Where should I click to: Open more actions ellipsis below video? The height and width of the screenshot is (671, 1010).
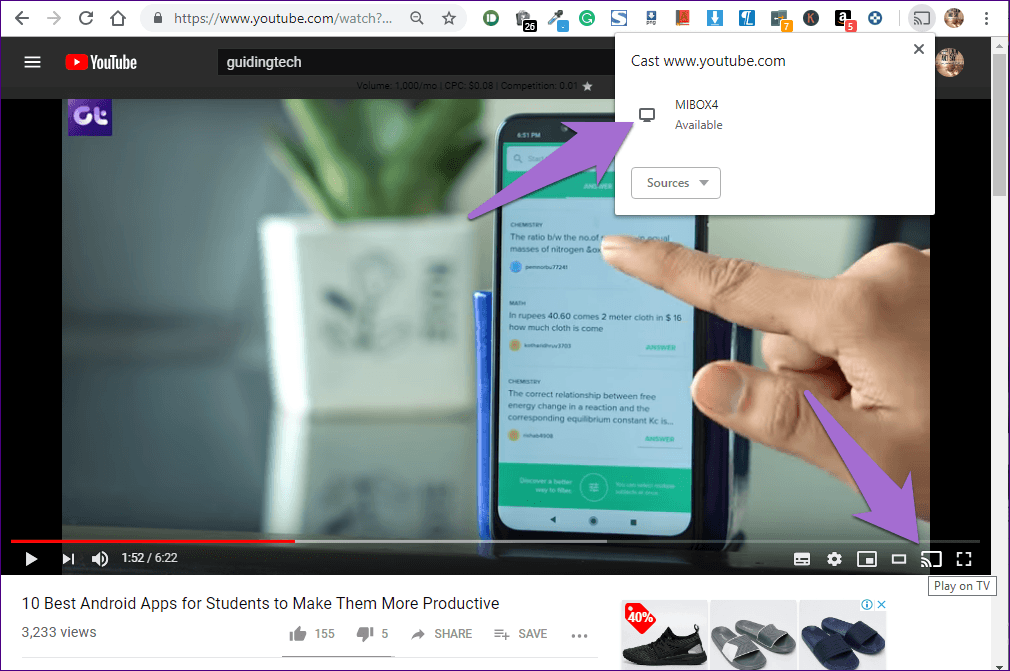(x=579, y=634)
